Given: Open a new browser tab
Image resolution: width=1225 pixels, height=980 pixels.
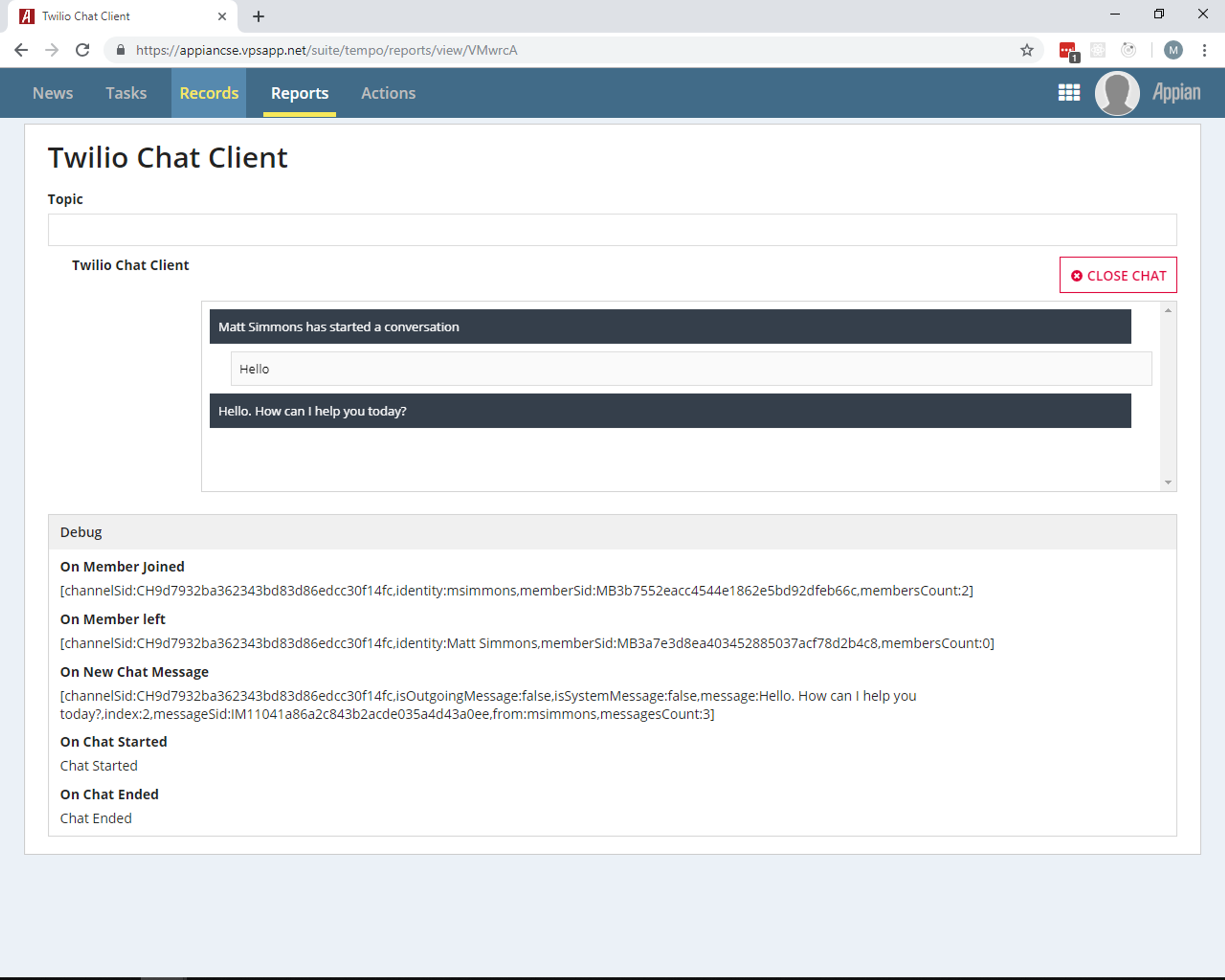Looking at the screenshot, I should pyautogui.click(x=258, y=17).
